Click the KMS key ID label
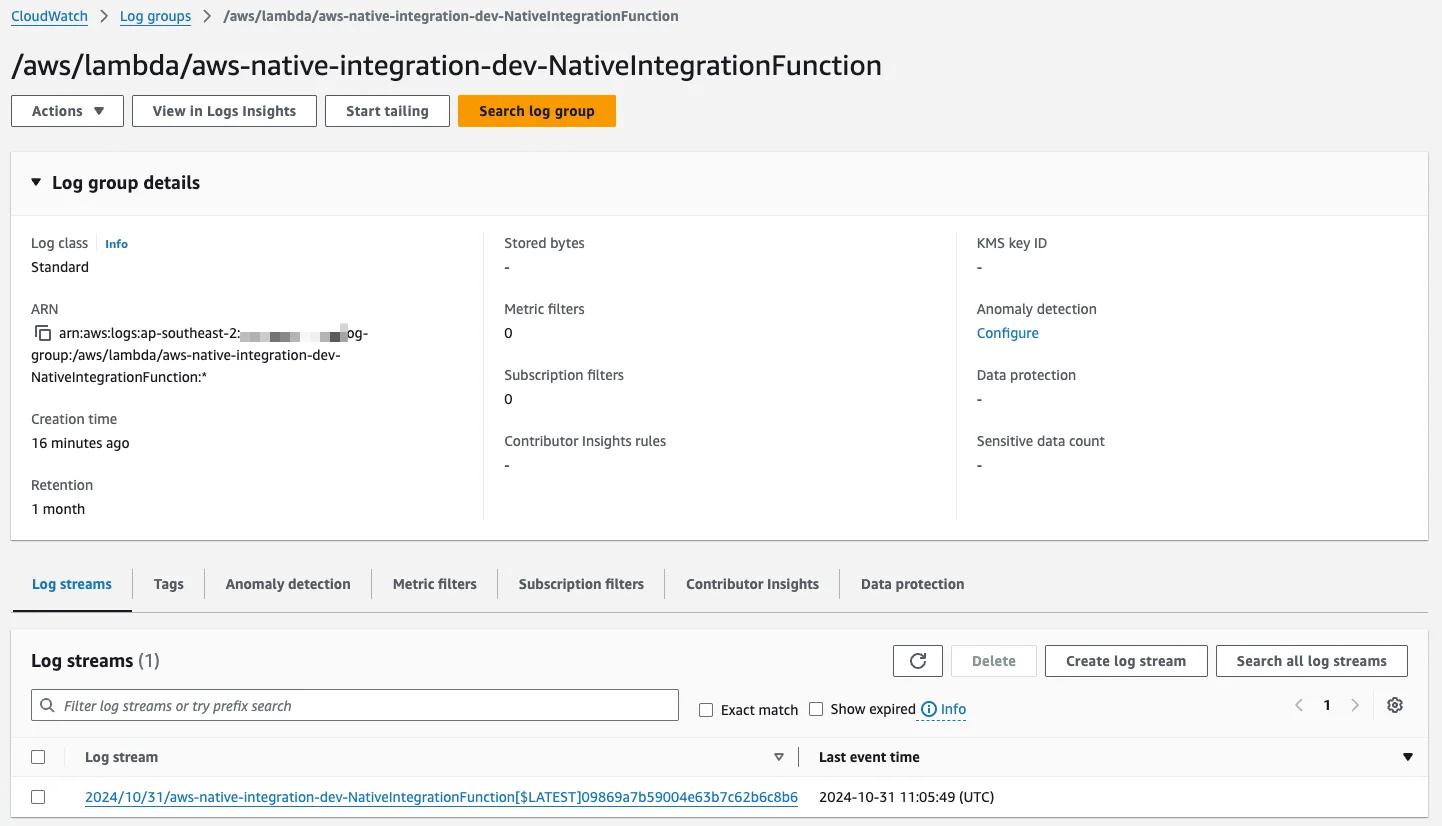The height and width of the screenshot is (826, 1442). point(1012,243)
